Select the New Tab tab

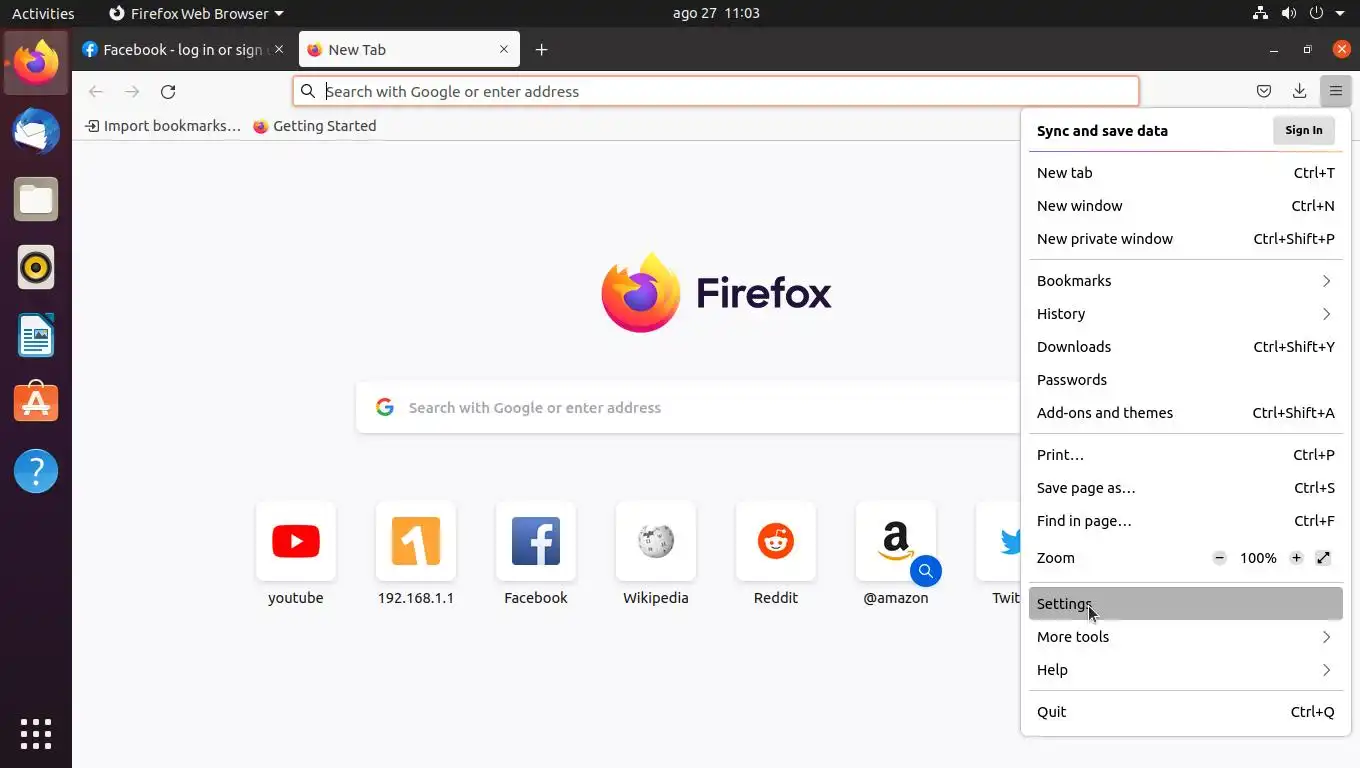pos(409,49)
